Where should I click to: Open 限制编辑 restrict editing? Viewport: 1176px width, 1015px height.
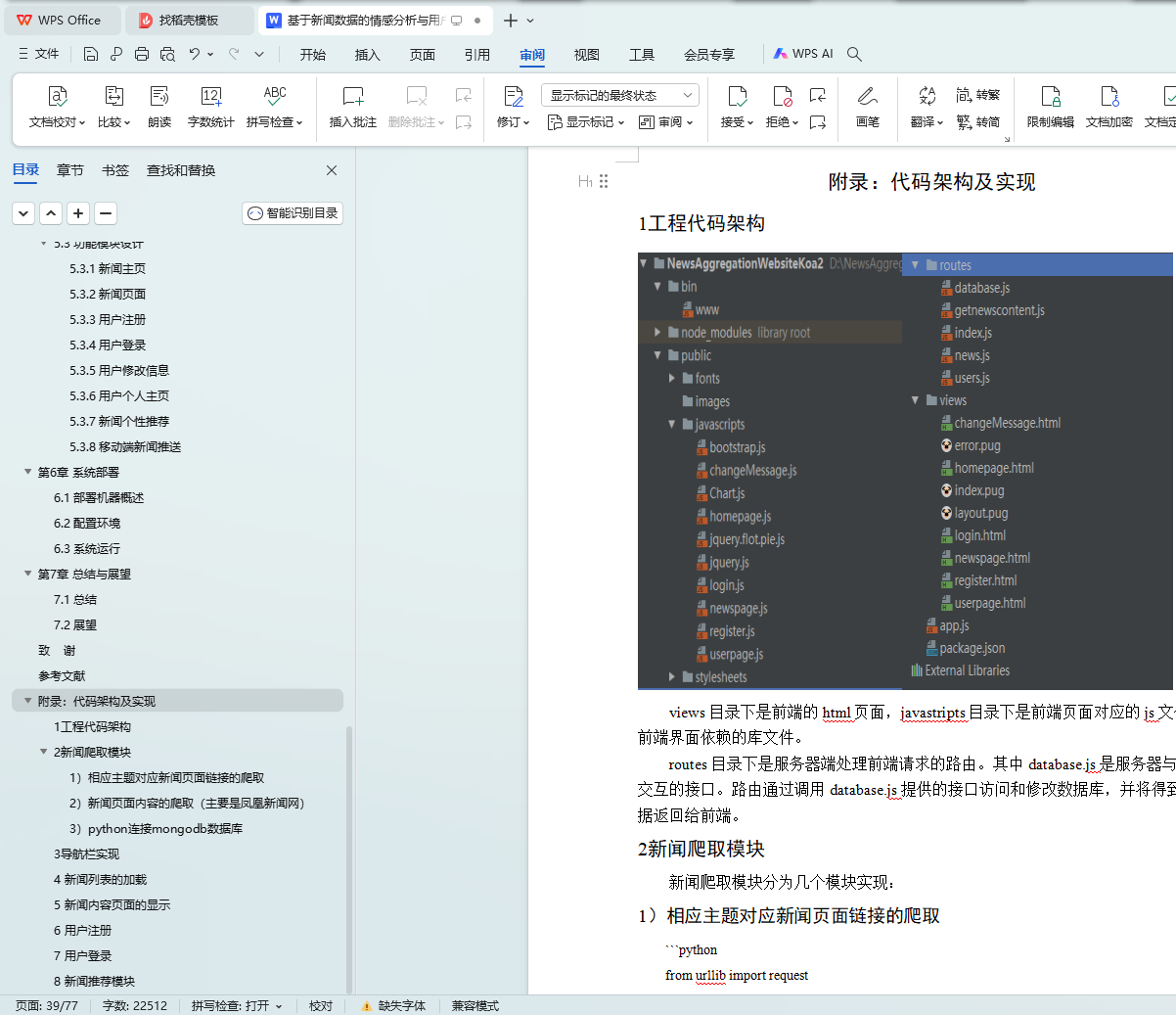[x=1051, y=108]
